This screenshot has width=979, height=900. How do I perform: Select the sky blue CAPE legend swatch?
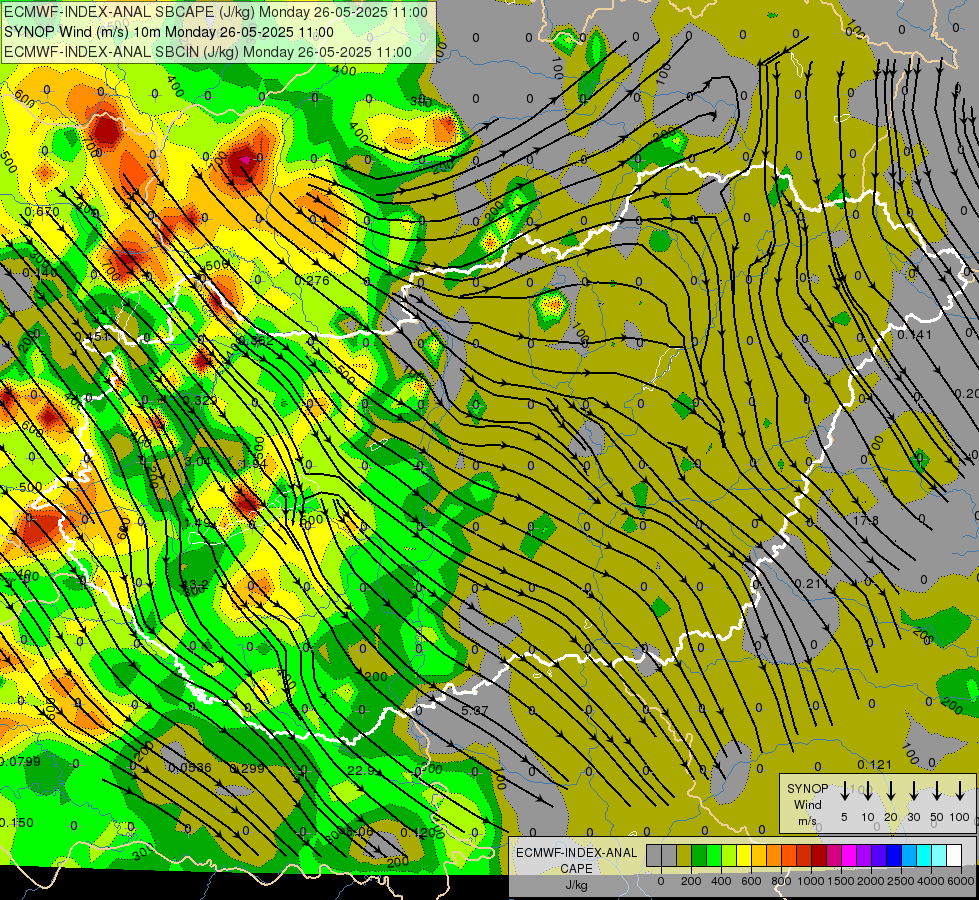point(908,855)
